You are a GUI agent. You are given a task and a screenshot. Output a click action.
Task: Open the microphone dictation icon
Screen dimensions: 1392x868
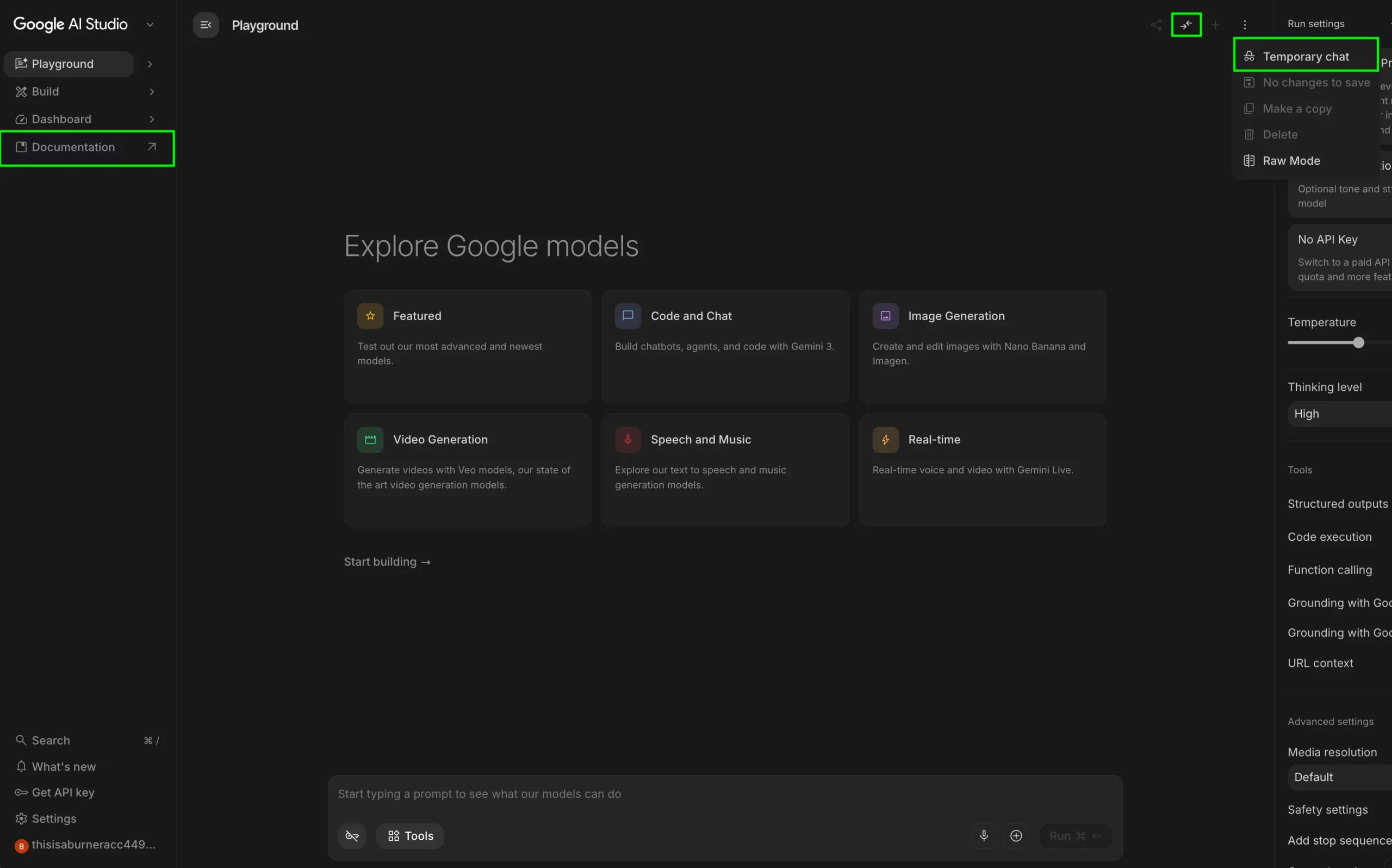pyautogui.click(x=984, y=835)
